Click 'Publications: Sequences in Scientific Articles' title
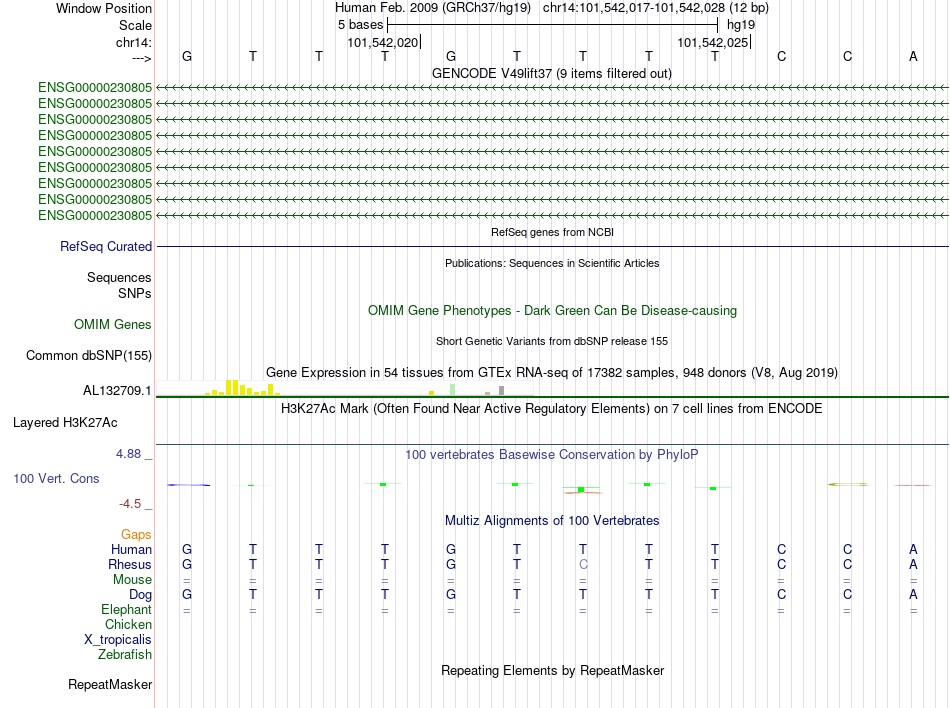The image size is (950, 708). 552,263
